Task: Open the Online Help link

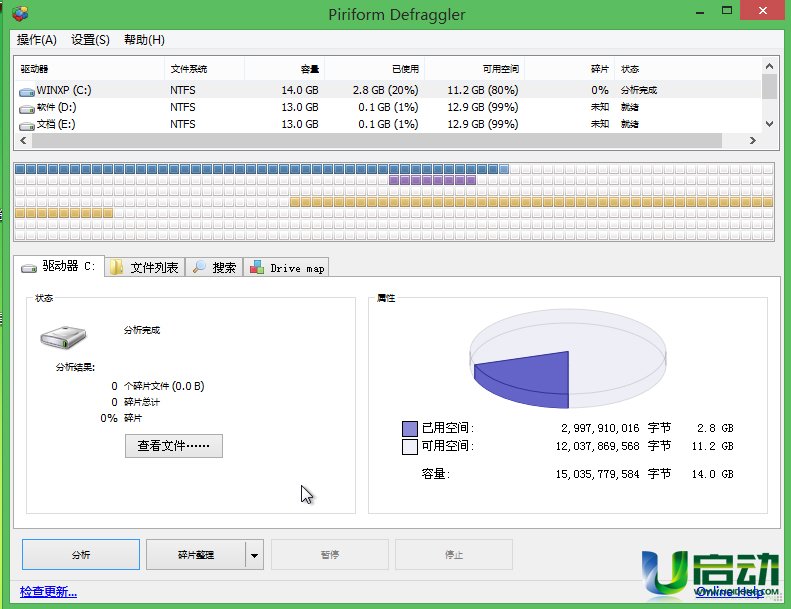Action: click(729, 592)
